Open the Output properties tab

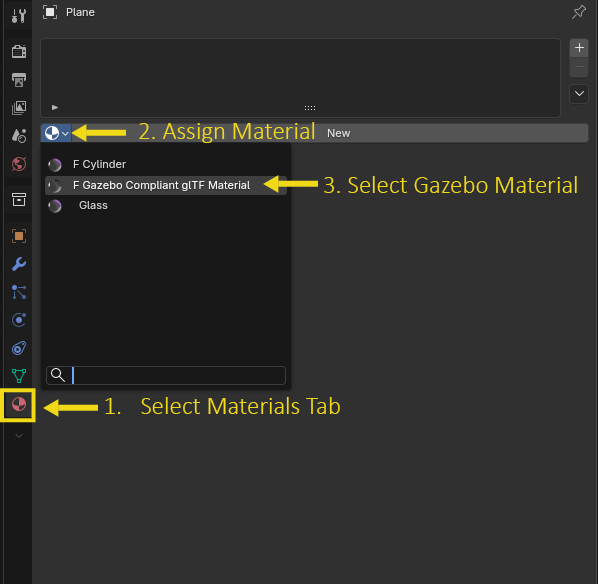[x=19, y=80]
